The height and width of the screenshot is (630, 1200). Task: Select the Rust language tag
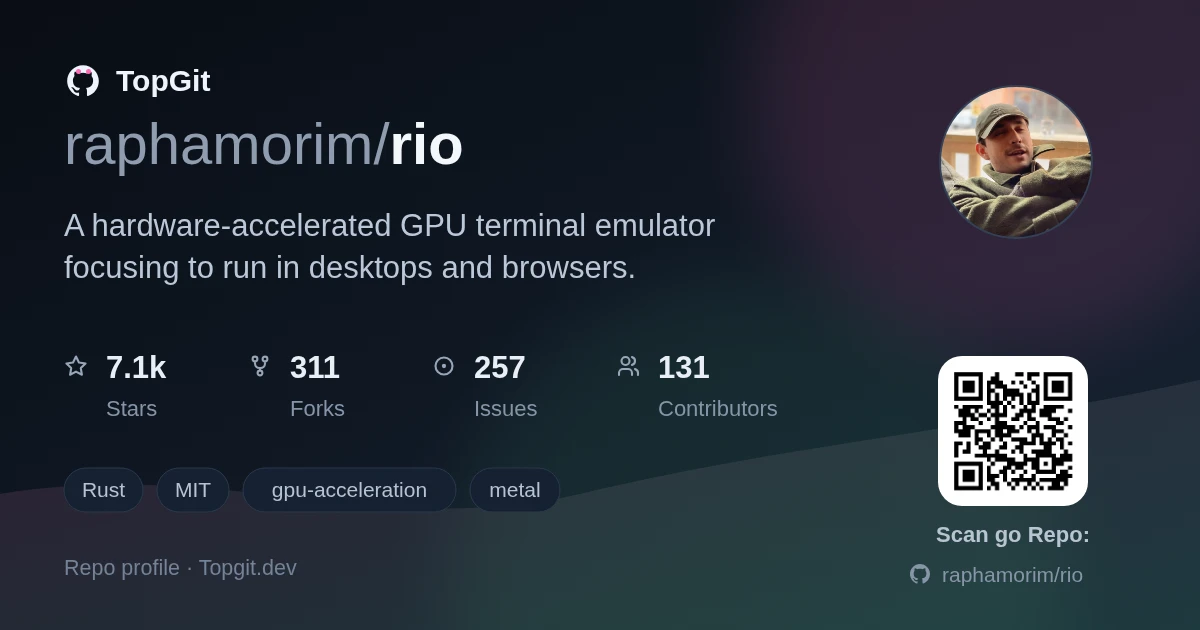click(x=103, y=490)
